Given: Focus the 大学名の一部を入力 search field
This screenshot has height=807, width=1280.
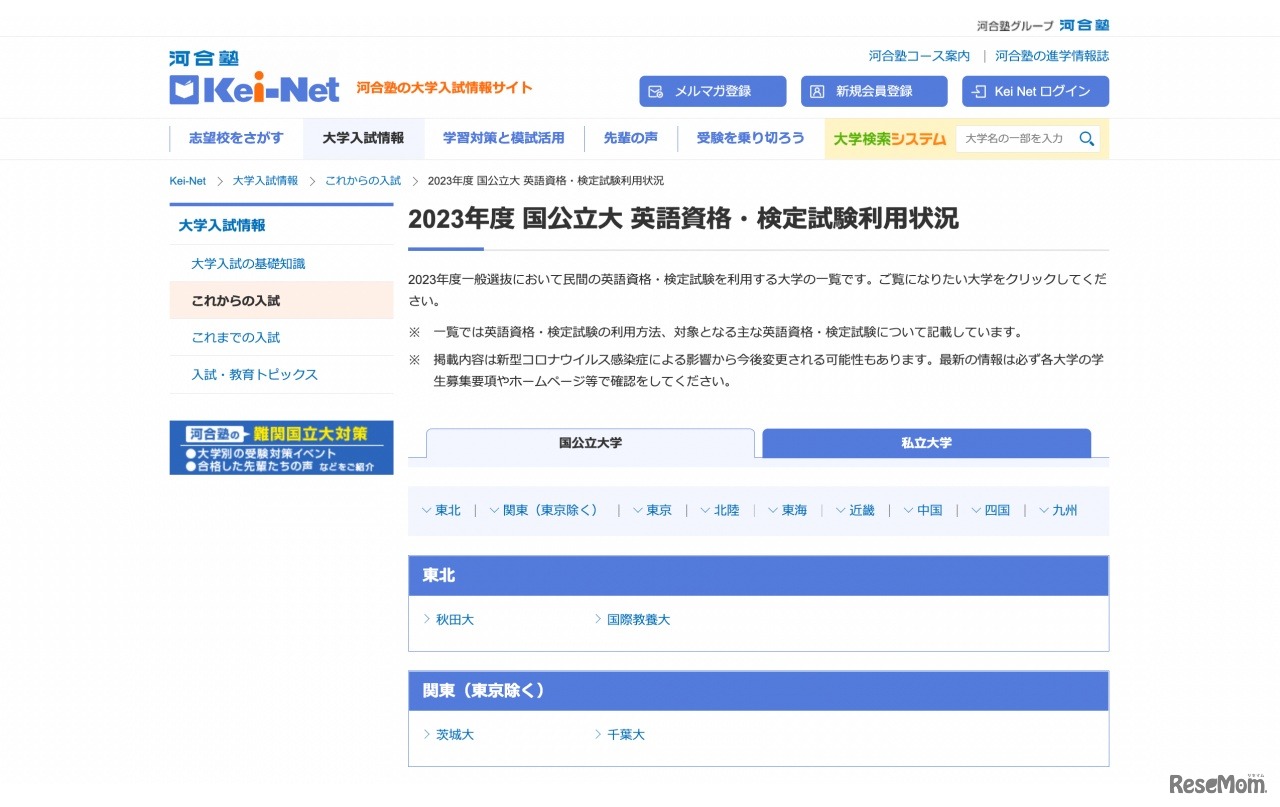Looking at the screenshot, I should (1015, 139).
